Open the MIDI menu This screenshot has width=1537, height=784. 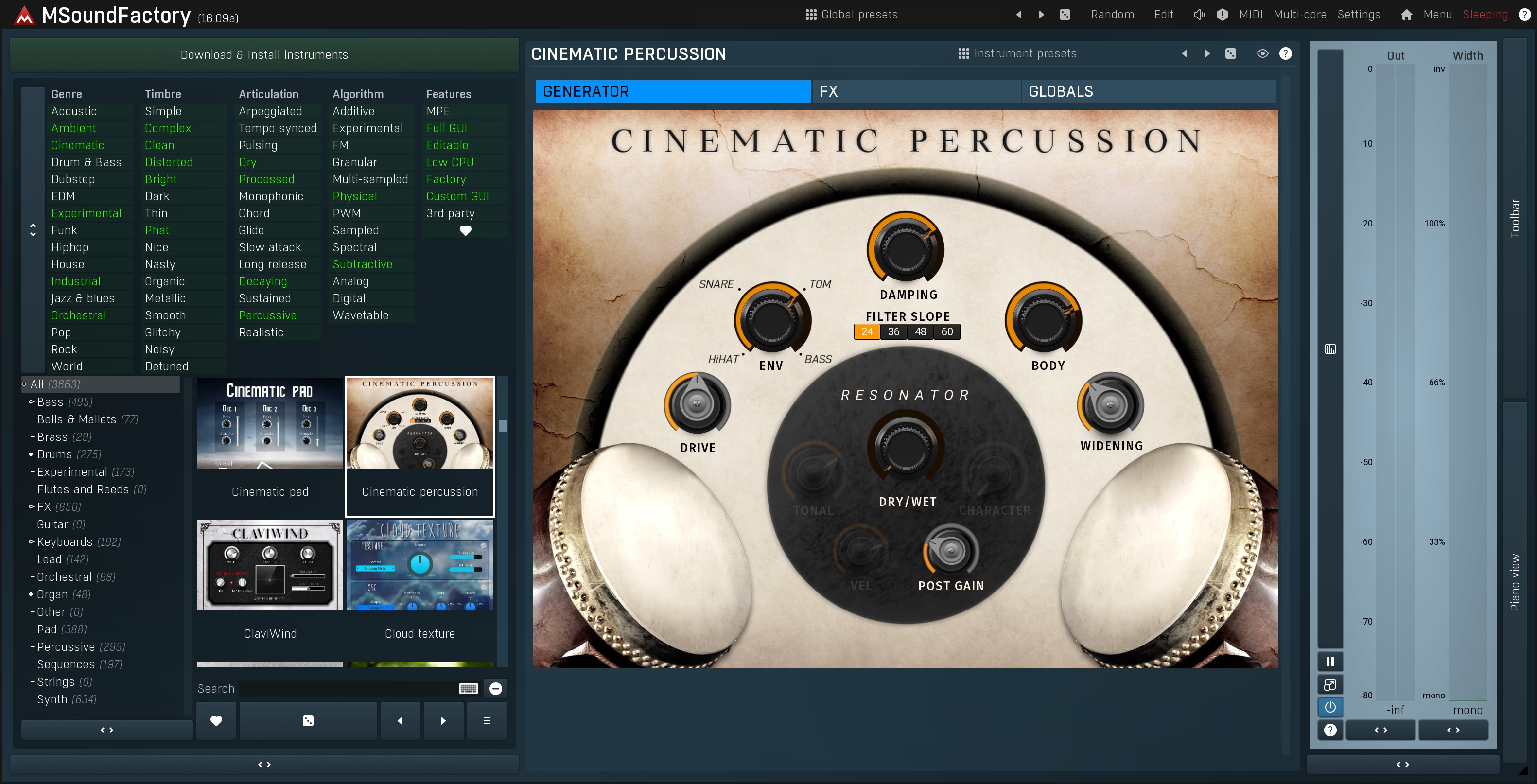(x=1251, y=14)
